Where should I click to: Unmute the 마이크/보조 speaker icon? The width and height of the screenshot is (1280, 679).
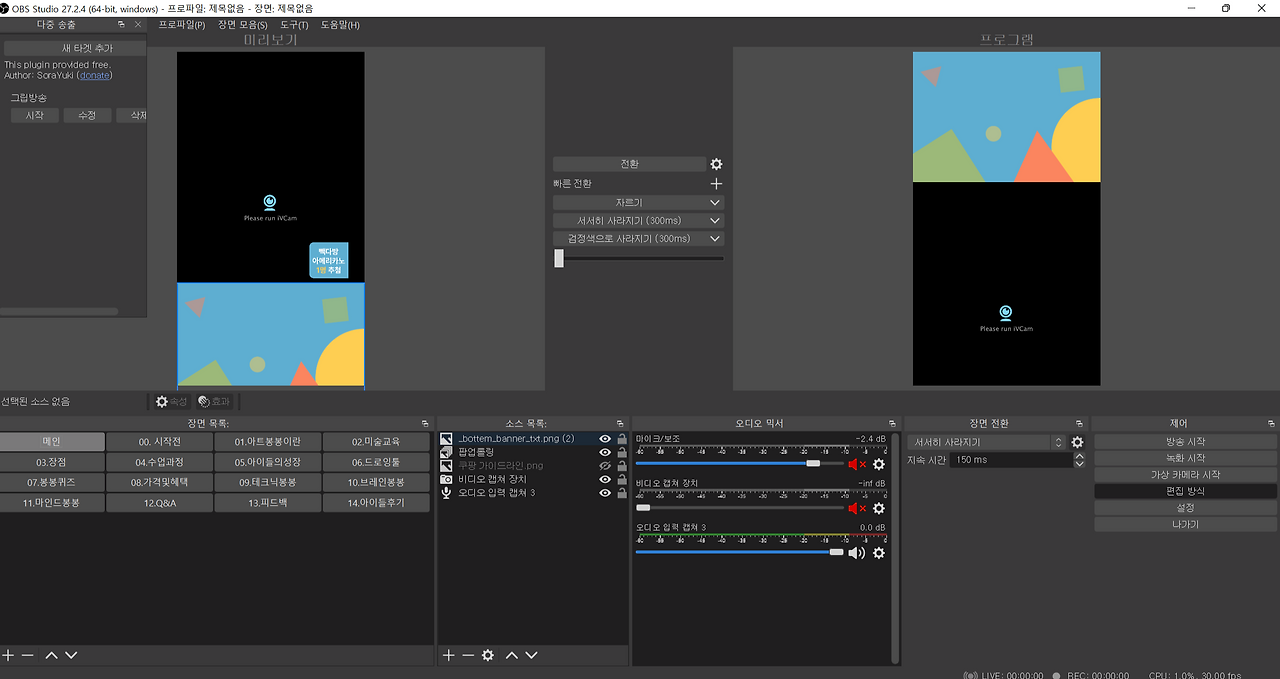click(x=857, y=464)
